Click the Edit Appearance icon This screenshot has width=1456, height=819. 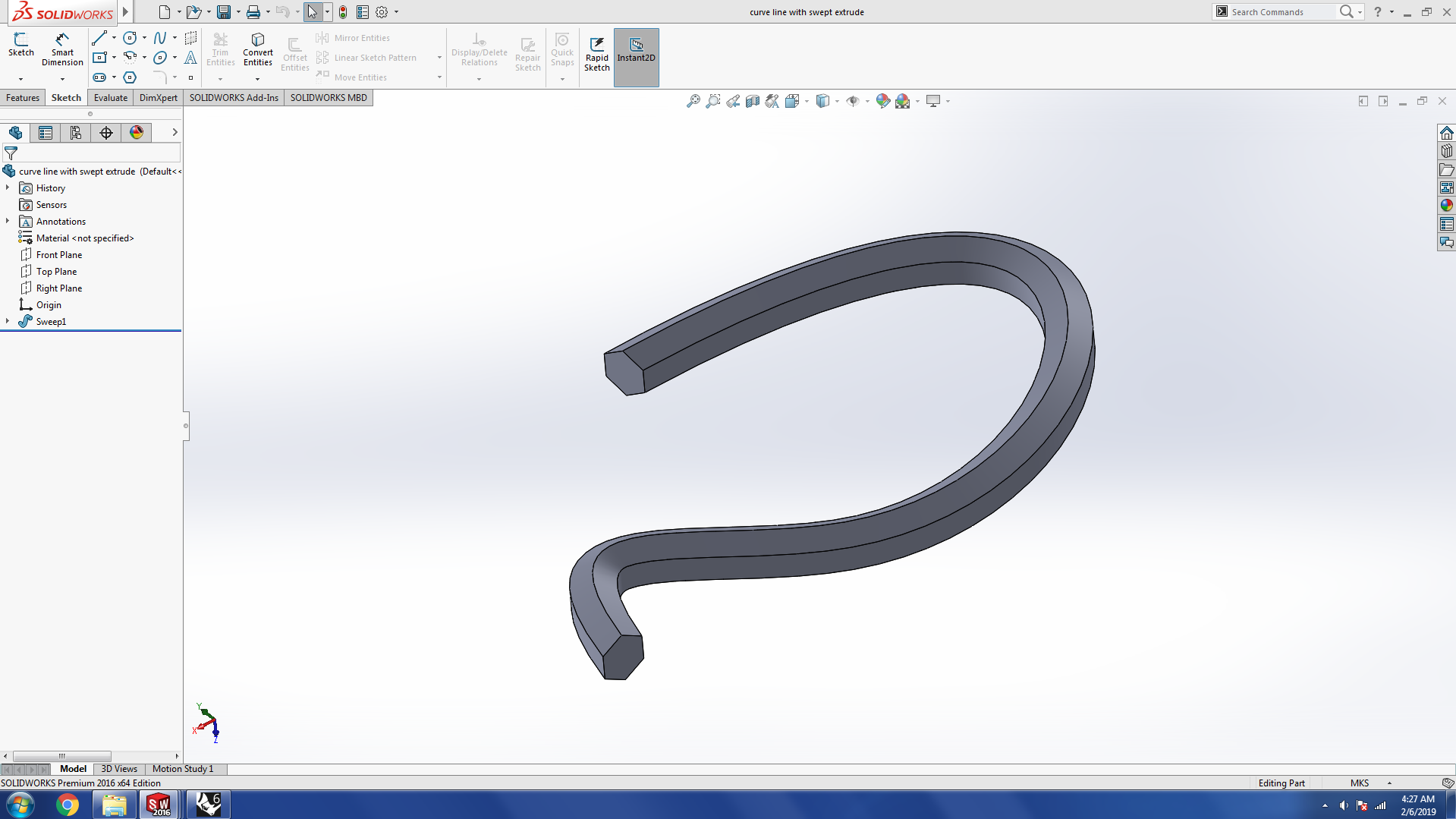pyautogui.click(x=882, y=101)
